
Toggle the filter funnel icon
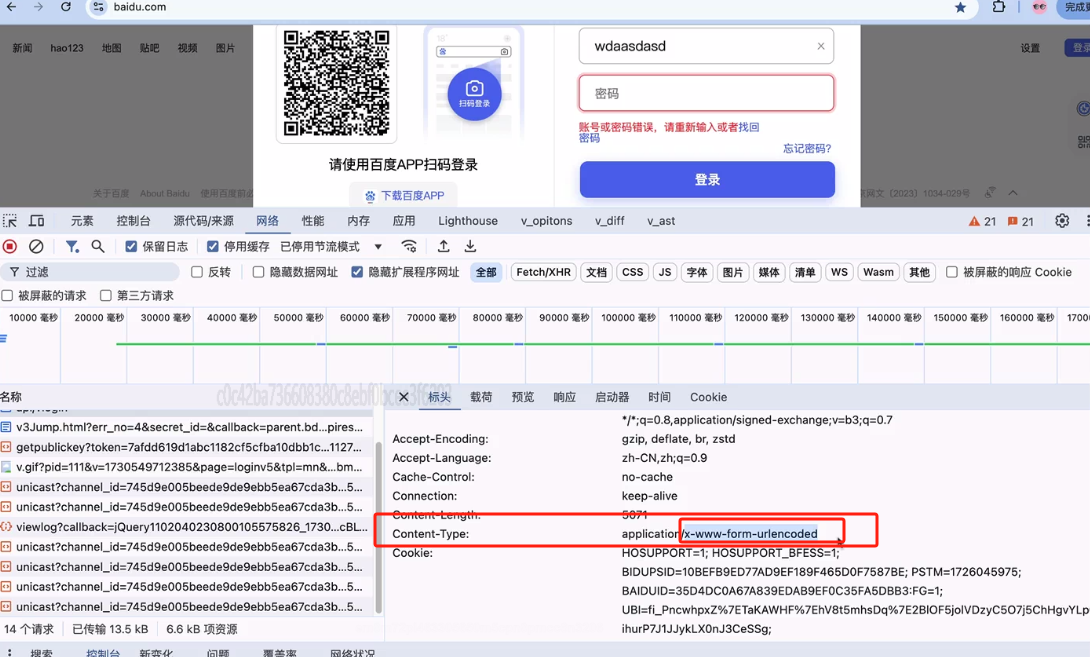(72, 246)
